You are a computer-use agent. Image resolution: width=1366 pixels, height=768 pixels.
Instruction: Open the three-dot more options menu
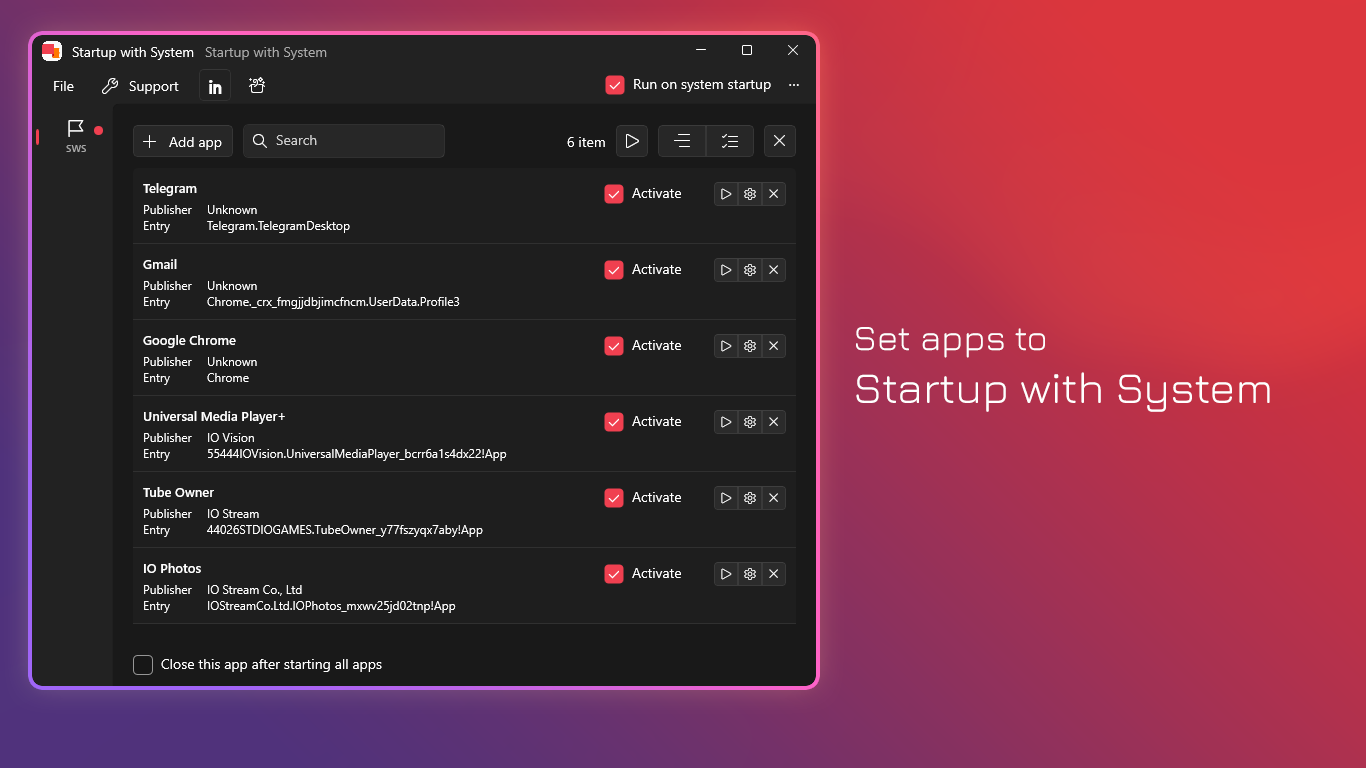(x=794, y=85)
